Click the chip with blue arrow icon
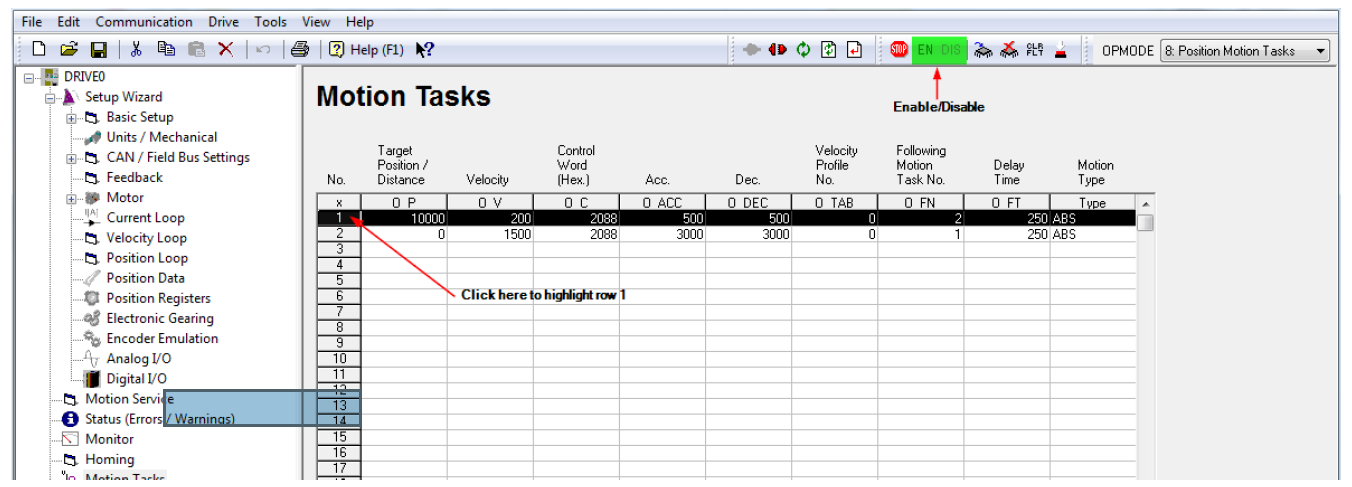Viewport: 1352px width, 487px height. tap(983, 50)
